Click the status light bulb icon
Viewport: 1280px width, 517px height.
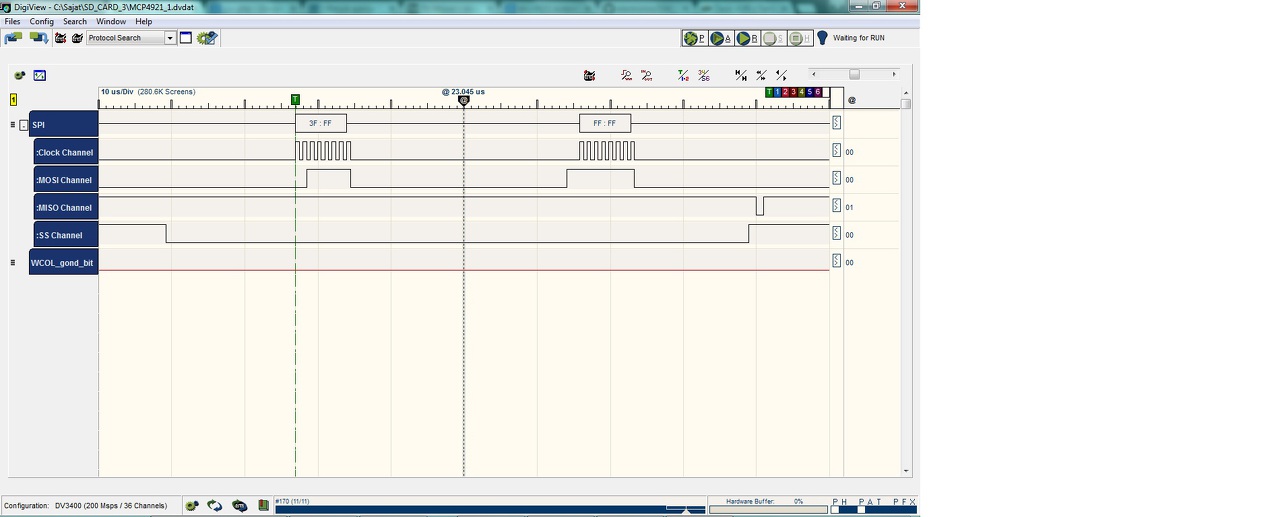(823, 38)
